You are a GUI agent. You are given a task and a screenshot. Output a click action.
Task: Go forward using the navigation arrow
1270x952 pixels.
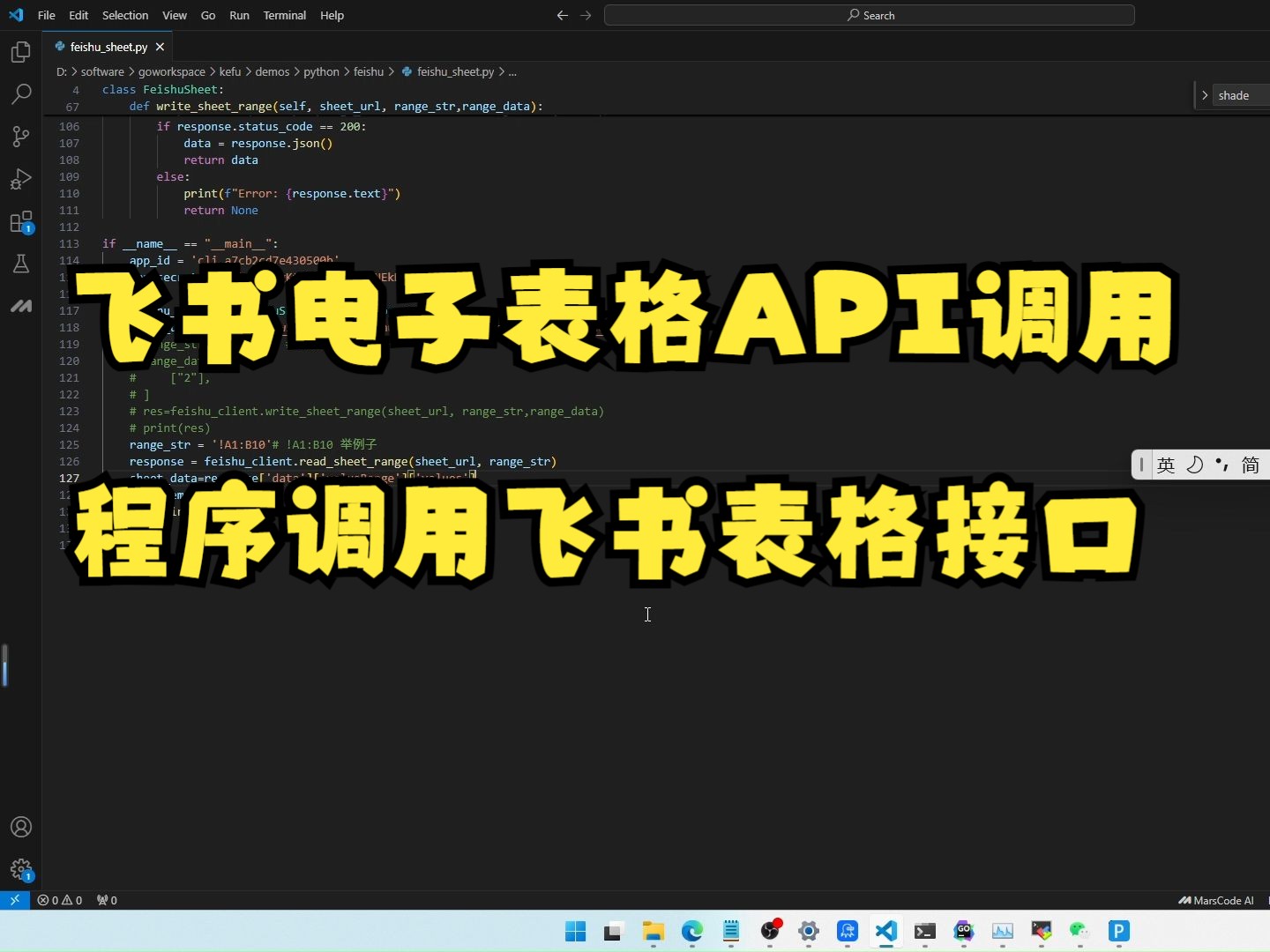coord(586,15)
